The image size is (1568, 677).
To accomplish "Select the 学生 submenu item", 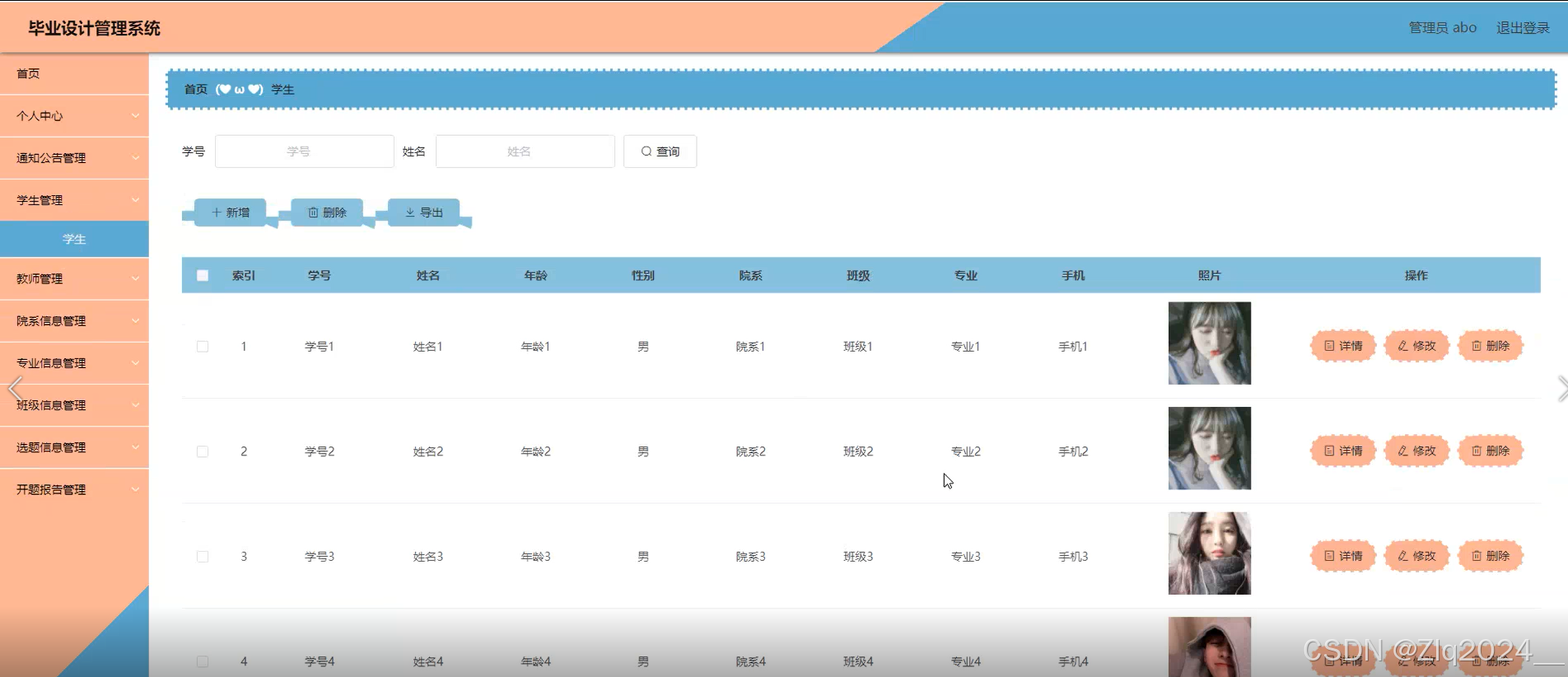I will point(74,239).
